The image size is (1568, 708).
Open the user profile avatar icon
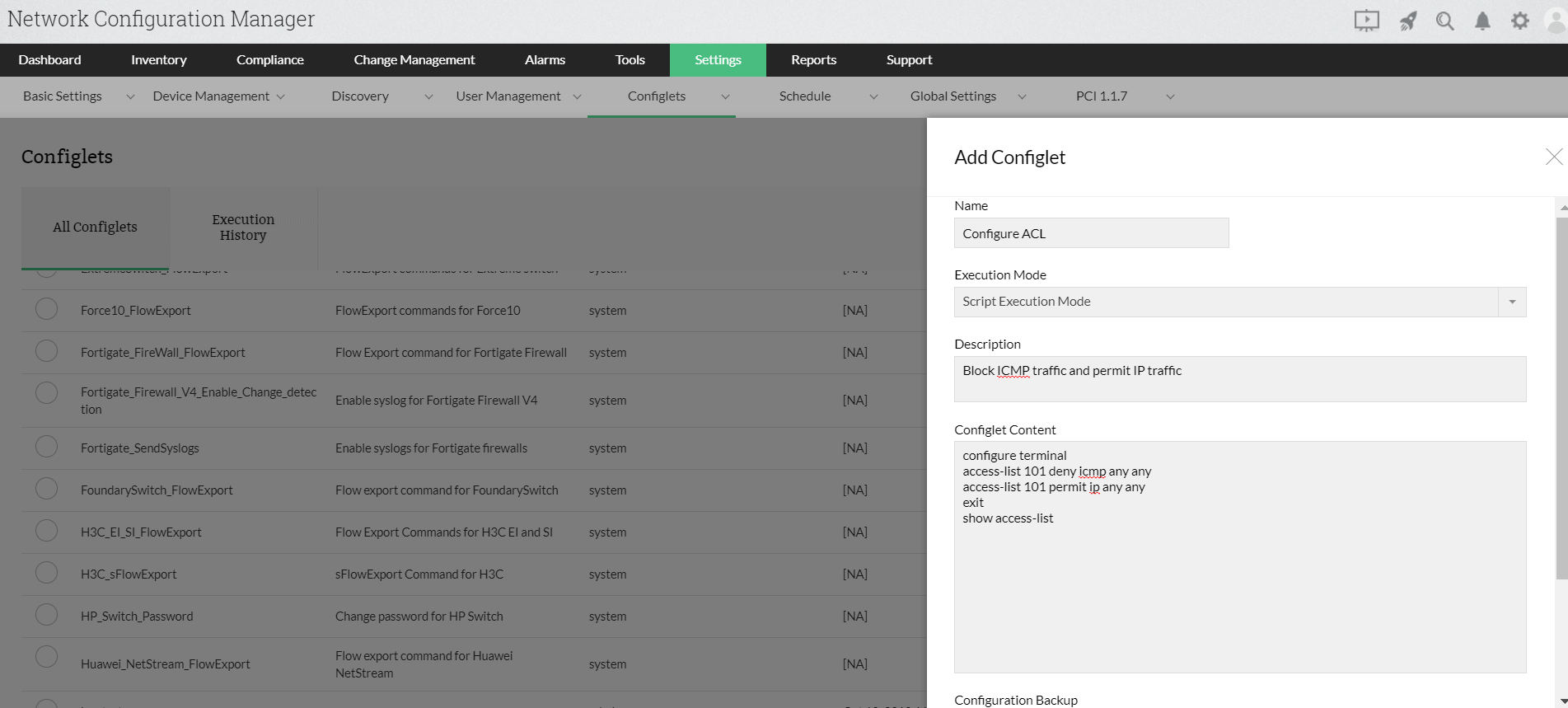click(x=1556, y=21)
